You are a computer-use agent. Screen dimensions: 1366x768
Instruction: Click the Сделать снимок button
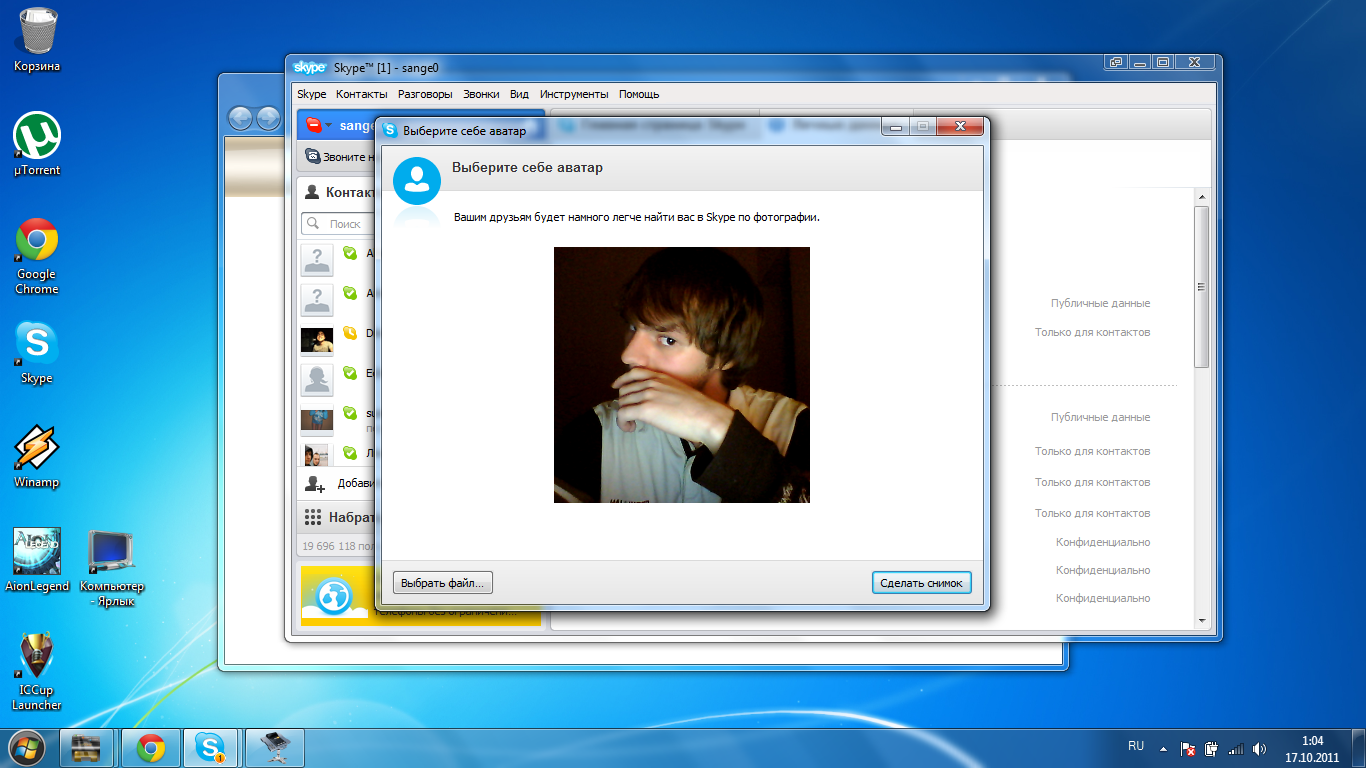tap(921, 582)
